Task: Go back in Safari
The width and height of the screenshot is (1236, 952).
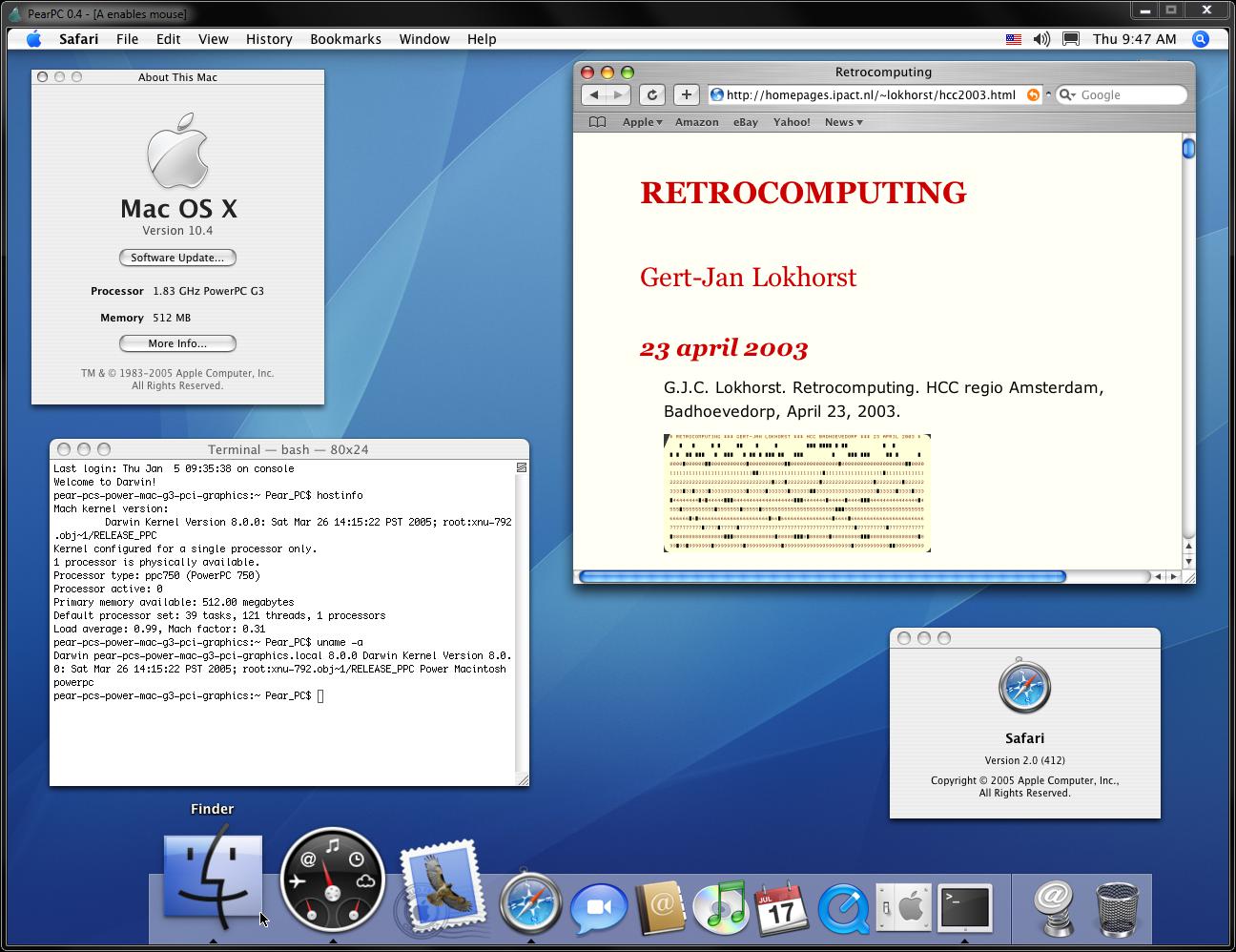Action: coord(594,94)
